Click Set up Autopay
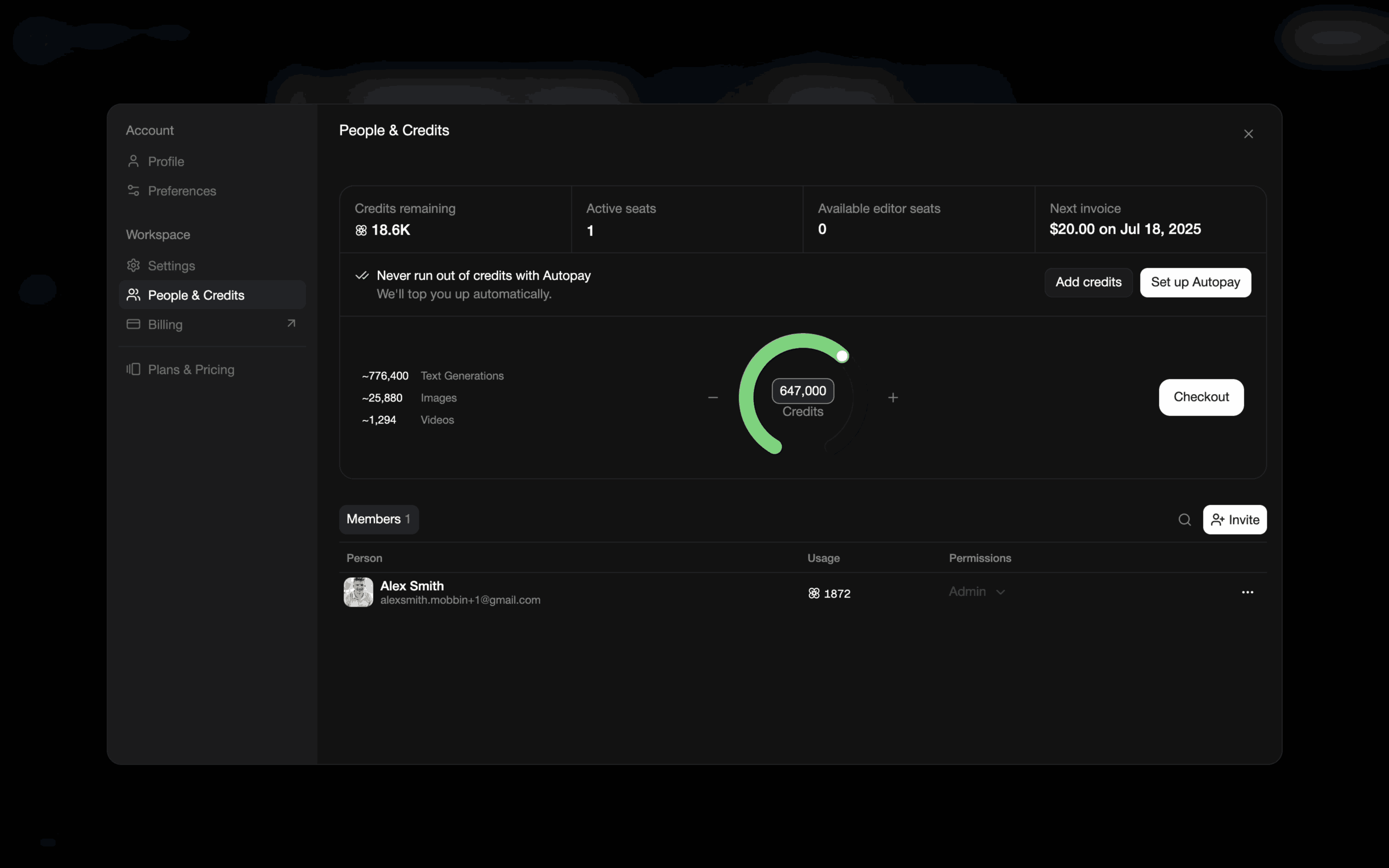Screen dimensions: 1389x868 point(1195,282)
